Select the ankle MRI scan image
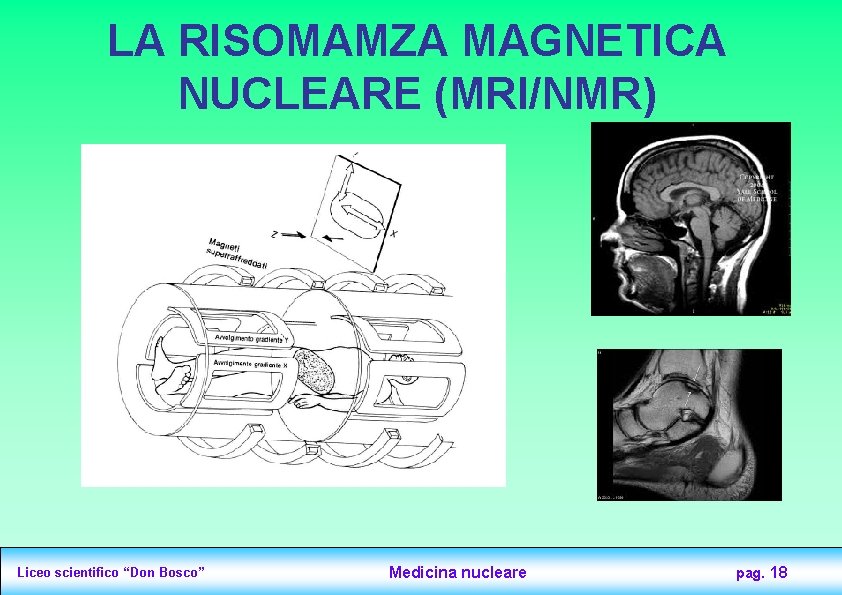 689,425
